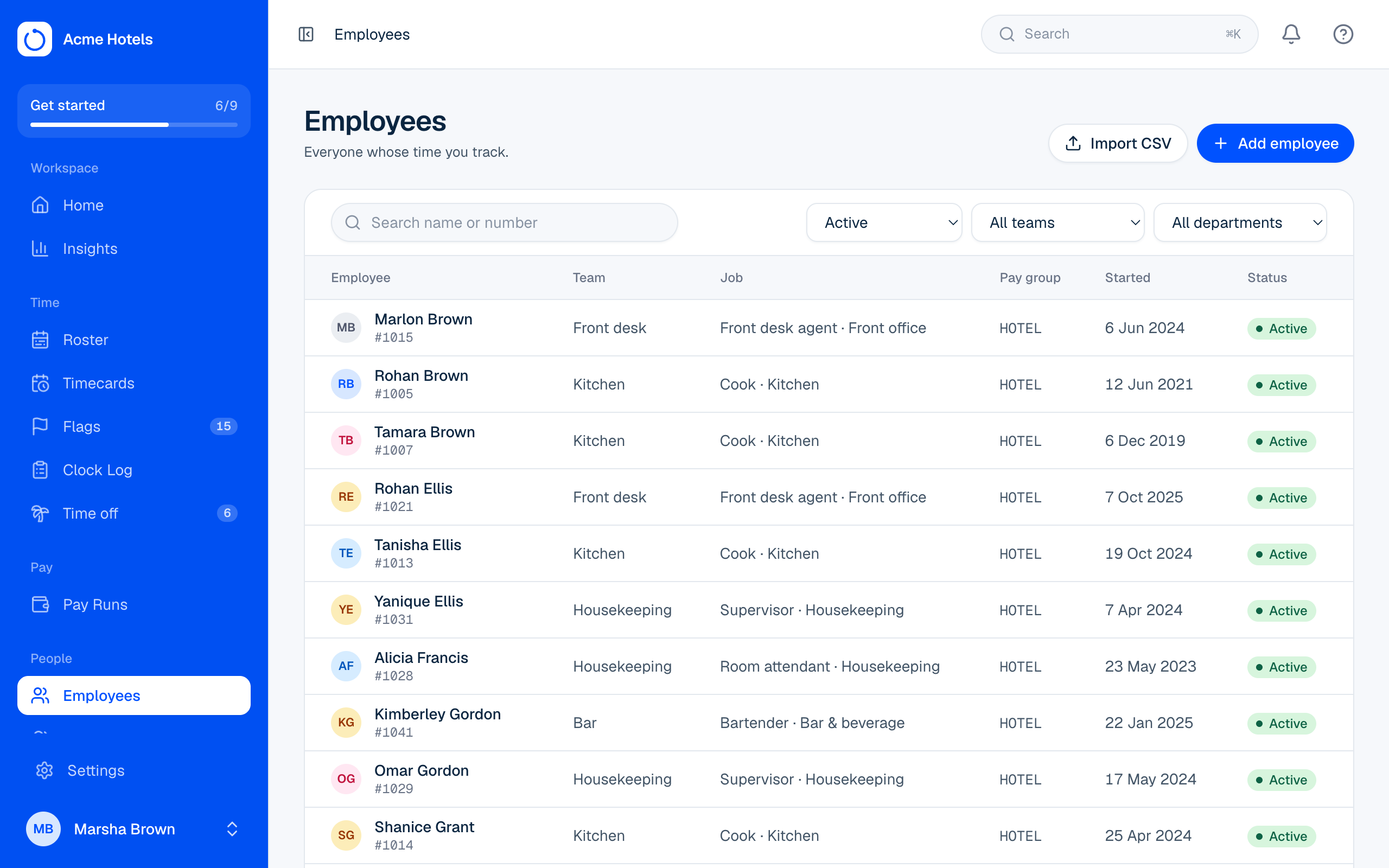This screenshot has width=1389, height=868.
Task: Click the Insights chart icon
Action: tap(40, 248)
